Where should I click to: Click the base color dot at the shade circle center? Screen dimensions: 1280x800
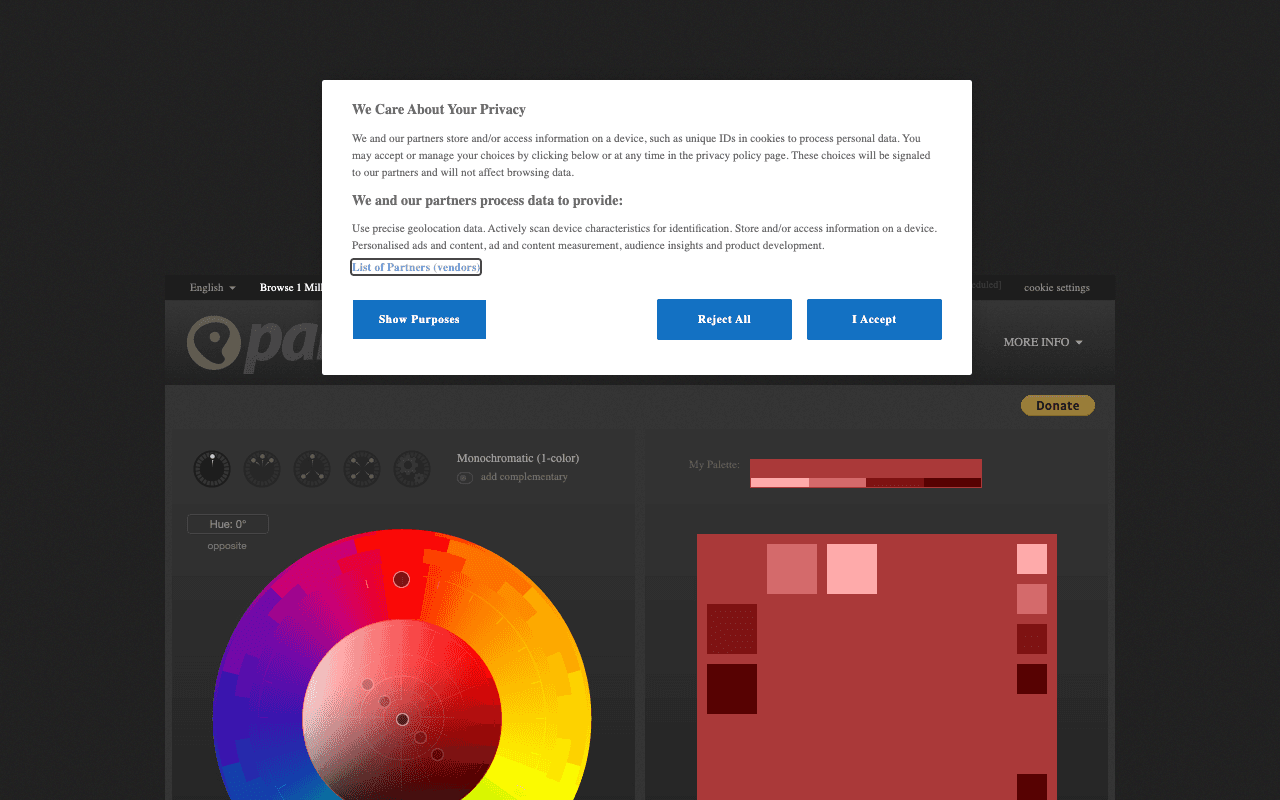pos(402,719)
